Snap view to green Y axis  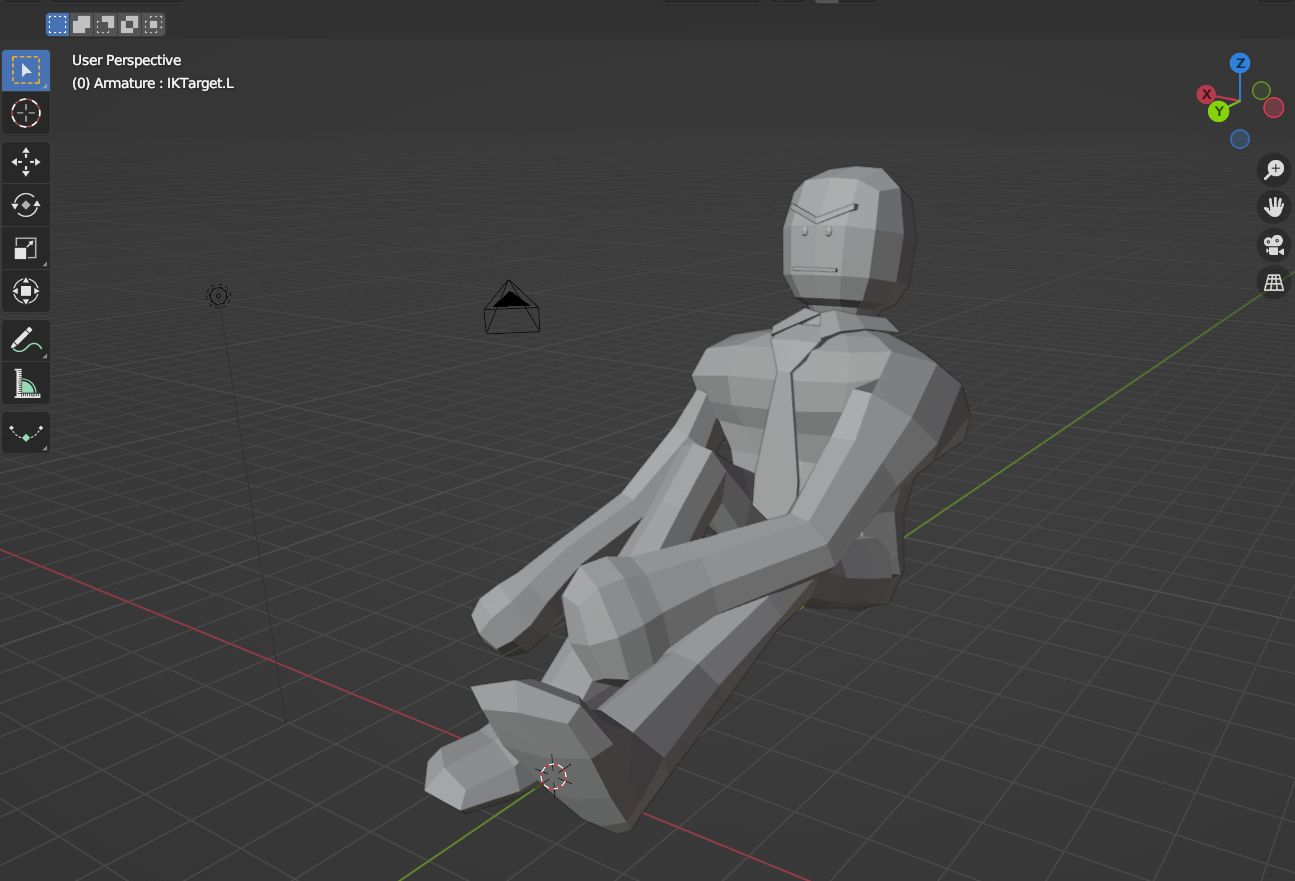point(1218,111)
